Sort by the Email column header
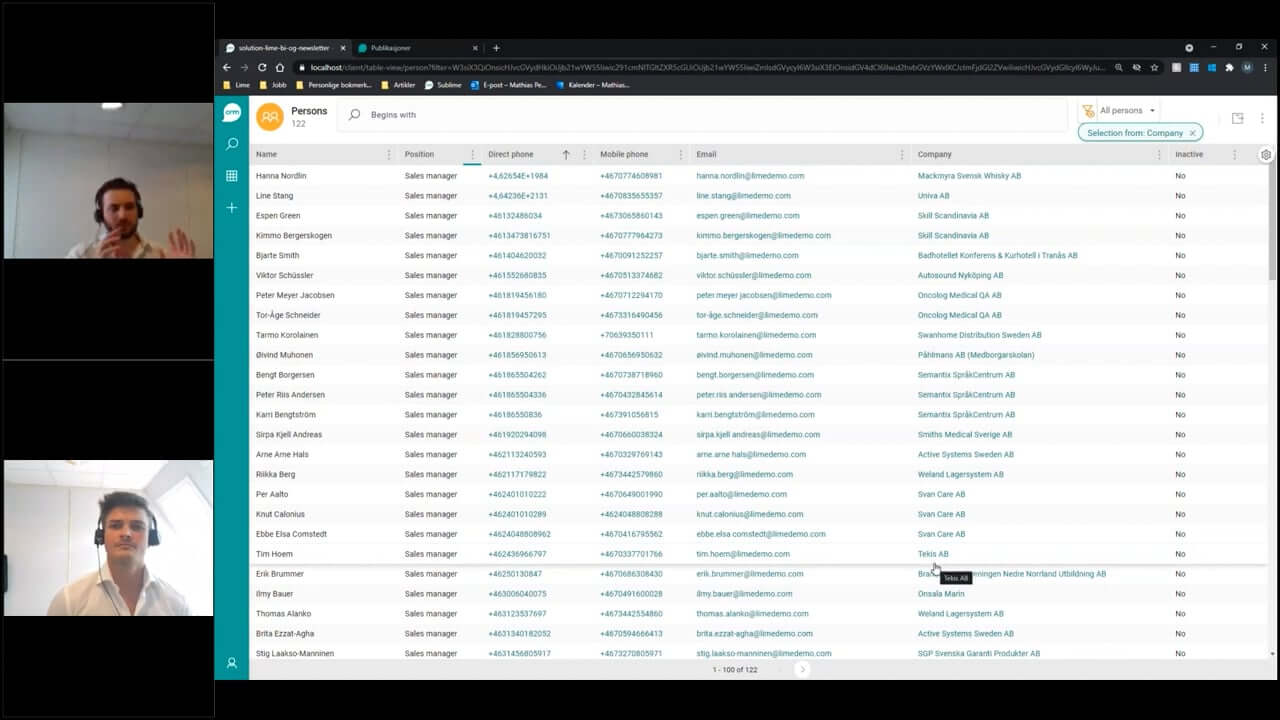Image resolution: width=1280 pixels, height=720 pixels. pos(706,155)
